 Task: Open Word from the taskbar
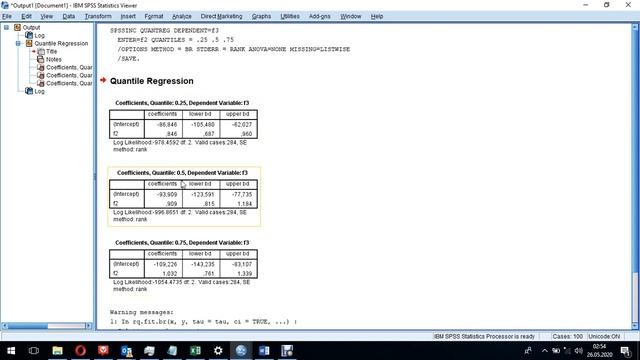(x=264, y=351)
